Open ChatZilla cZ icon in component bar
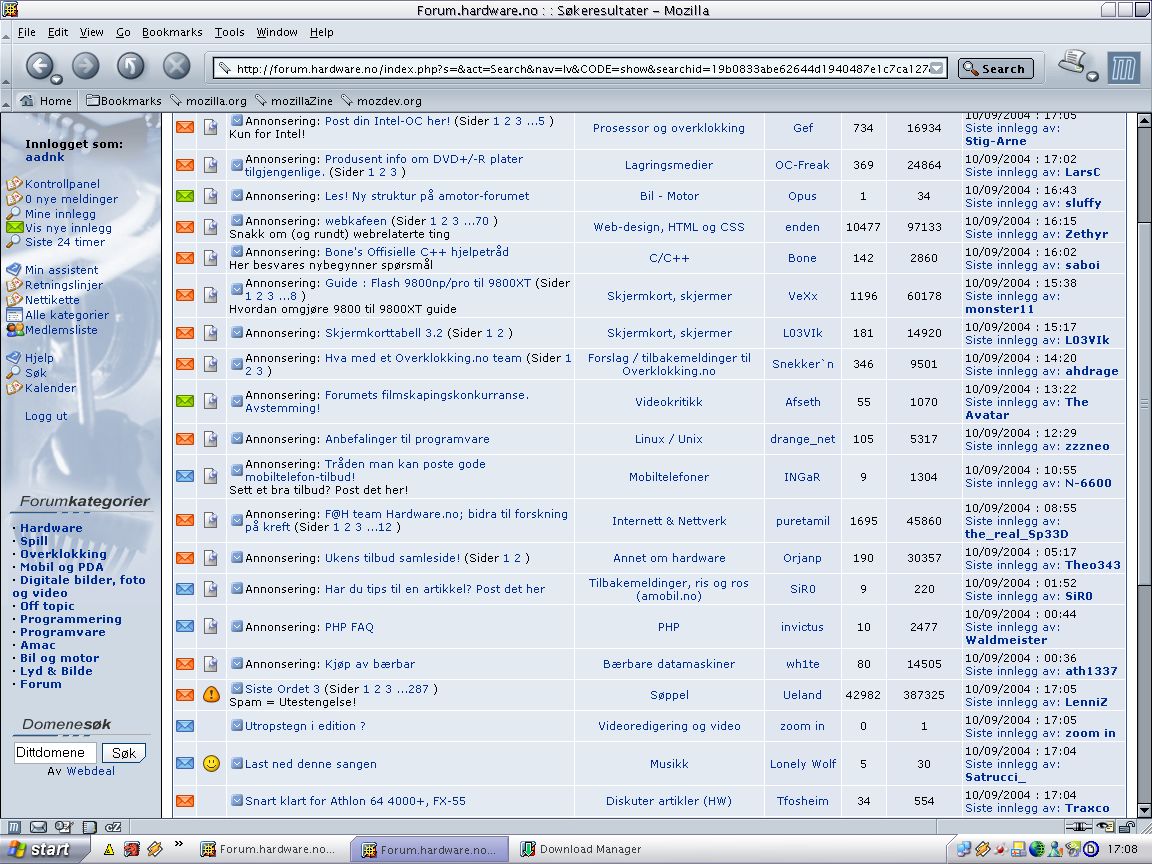The height and width of the screenshot is (864, 1152). (x=113, y=827)
